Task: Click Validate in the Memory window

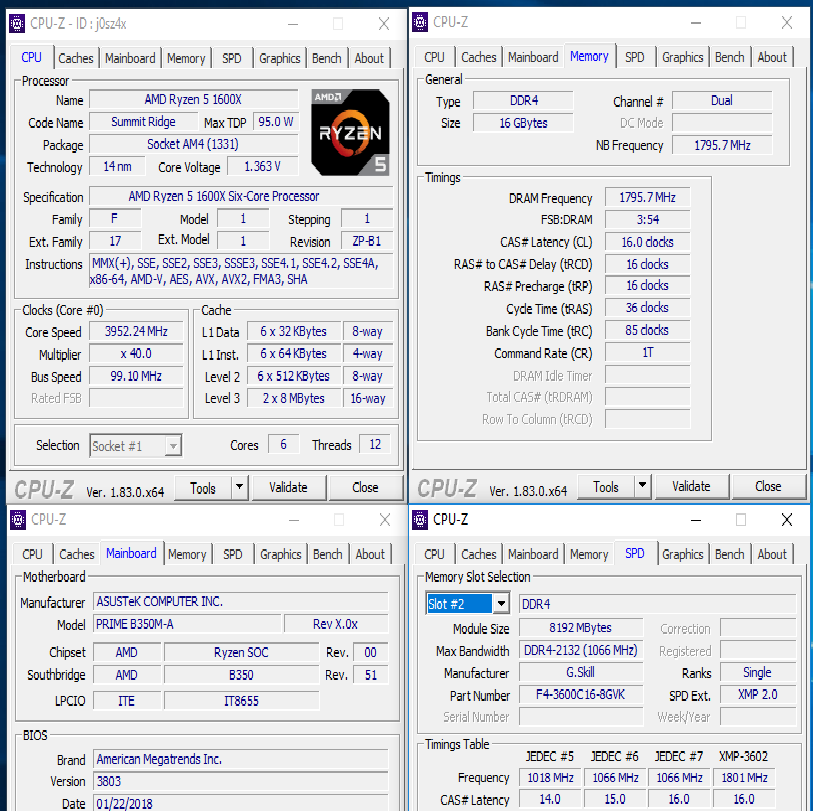Action: coord(691,486)
